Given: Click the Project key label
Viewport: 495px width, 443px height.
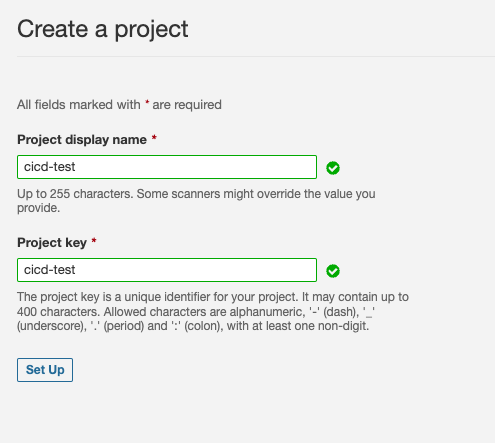Looking at the screenshot, I should [52, 243].
